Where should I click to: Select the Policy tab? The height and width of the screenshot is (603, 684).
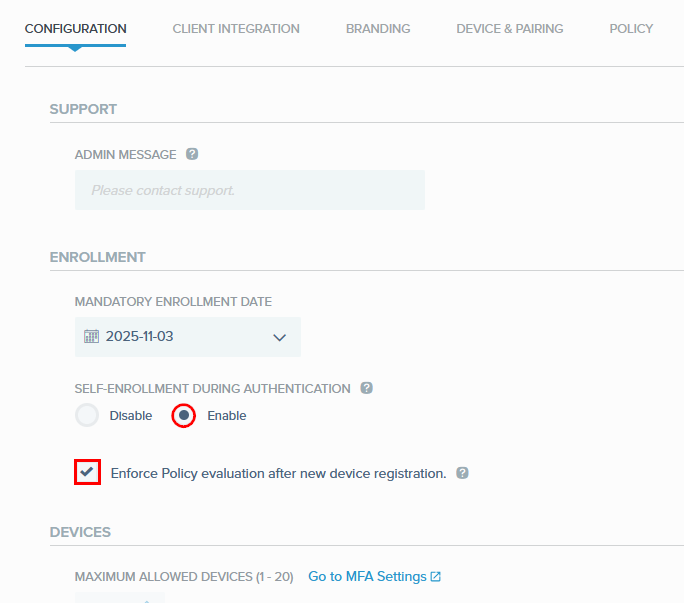631,29
